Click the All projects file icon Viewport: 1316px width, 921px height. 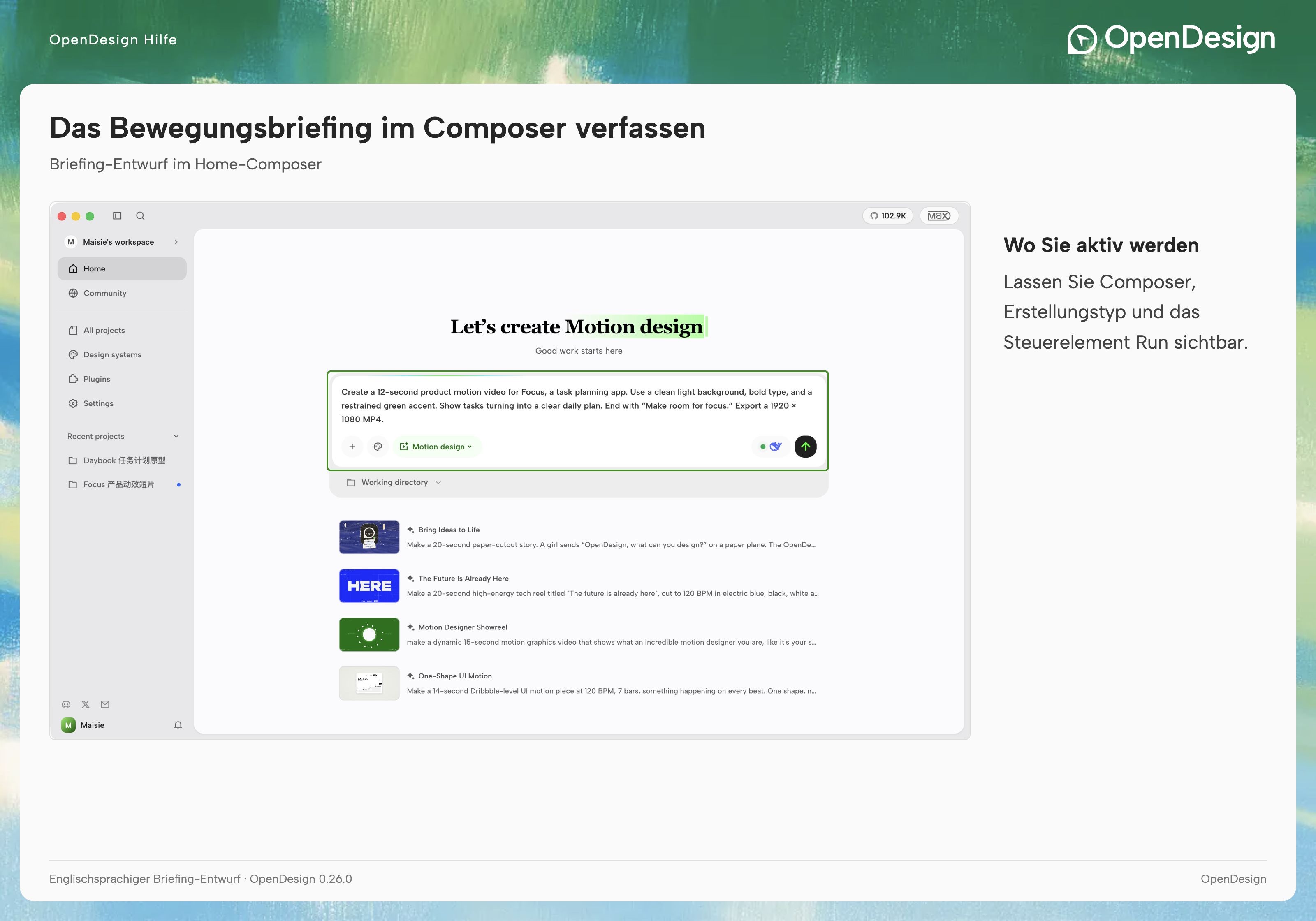73,330
